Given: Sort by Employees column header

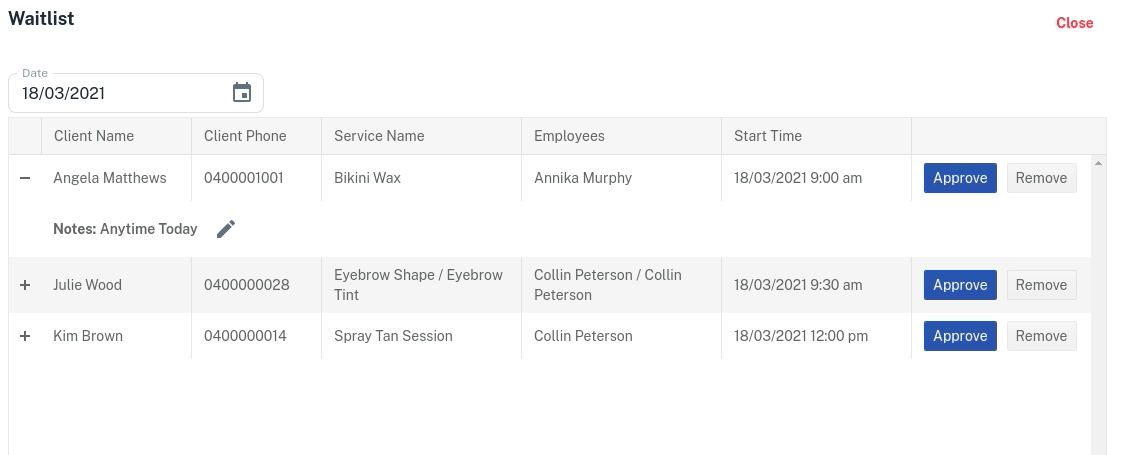Looking at the screenshot, I should (569, 136).
